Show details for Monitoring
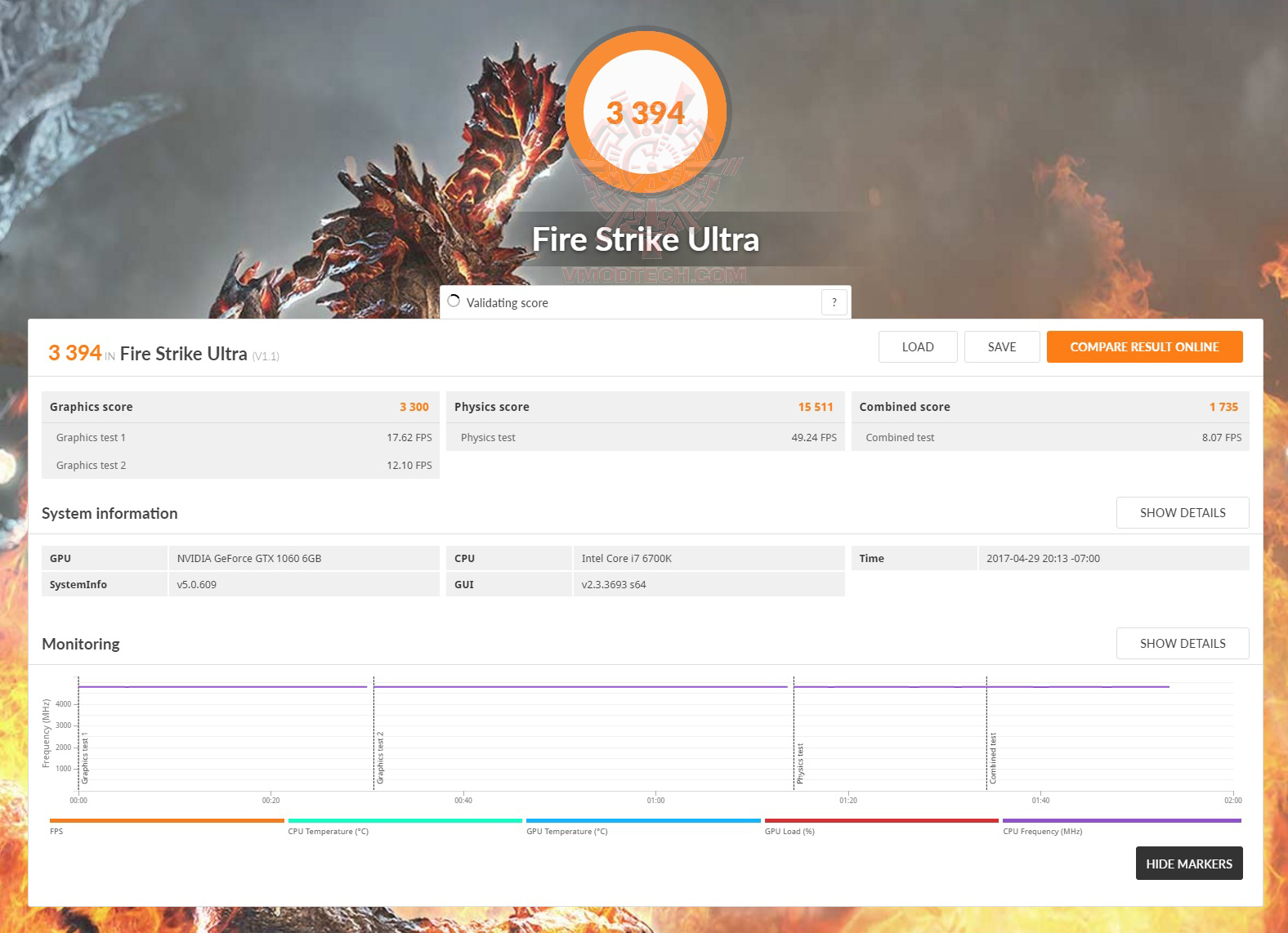Viewport: 1288px width, 933px height. tap(1183, 643)
